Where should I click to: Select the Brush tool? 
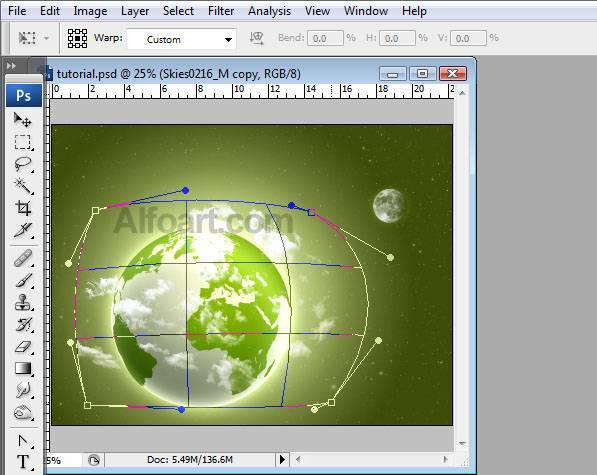(22, 281)
